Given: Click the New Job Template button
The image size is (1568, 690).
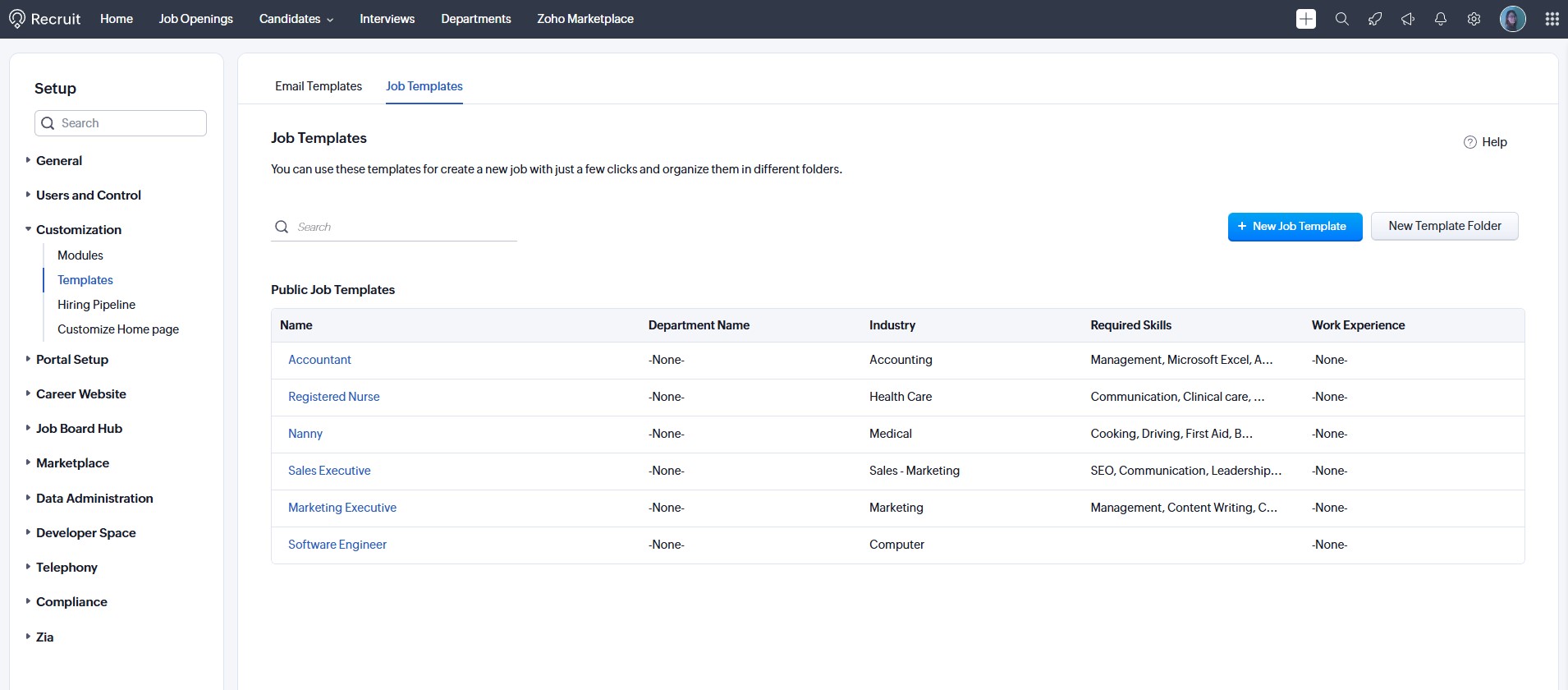Looking at the screenshot, I should (x=1295, y=227).
